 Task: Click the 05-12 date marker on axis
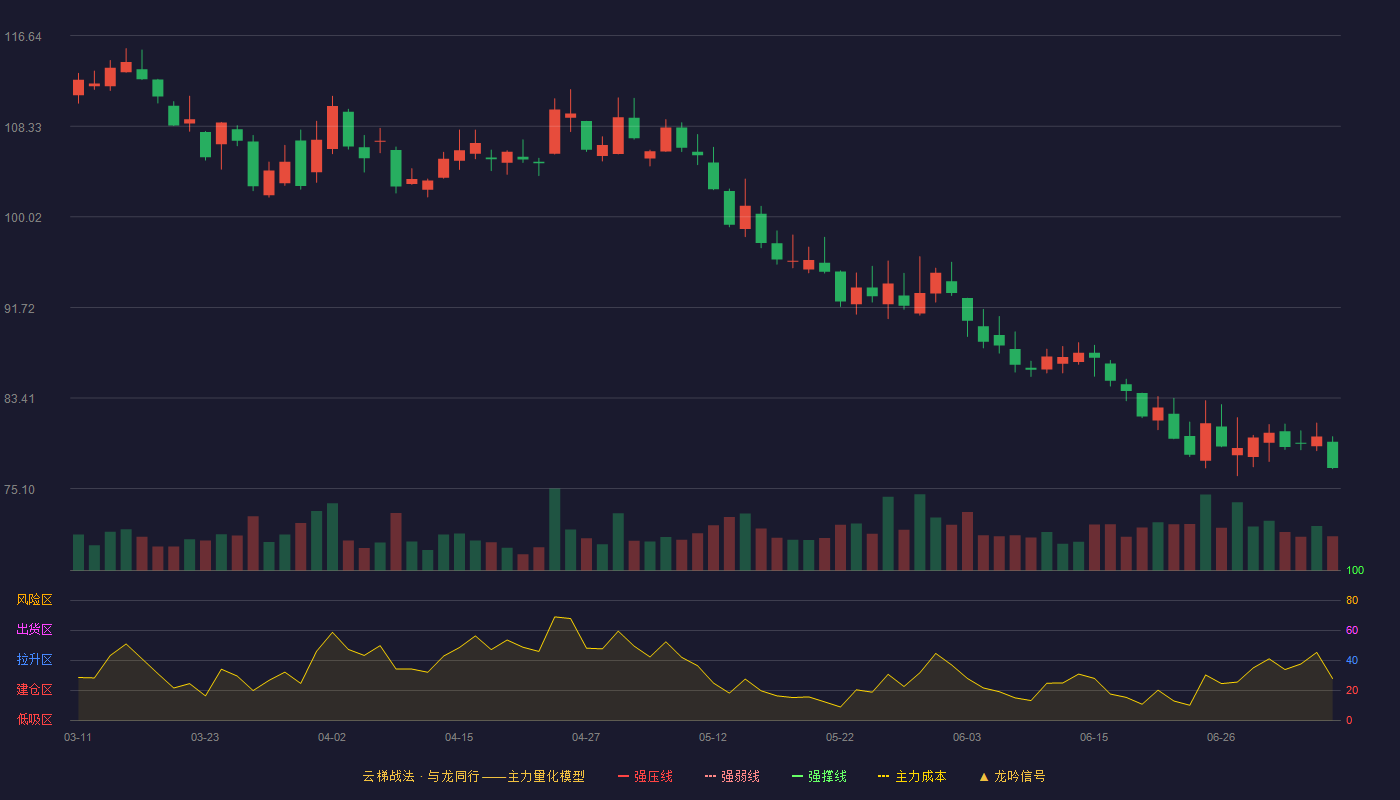[x=713, y=737]
